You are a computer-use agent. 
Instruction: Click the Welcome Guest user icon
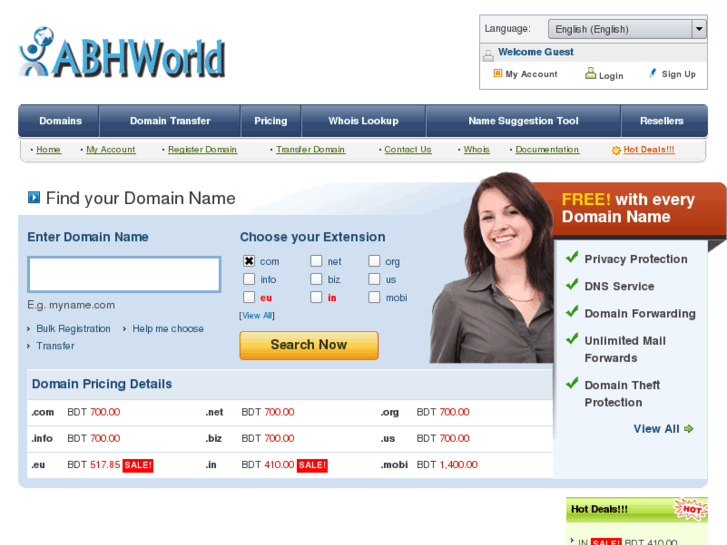point(488,55)
